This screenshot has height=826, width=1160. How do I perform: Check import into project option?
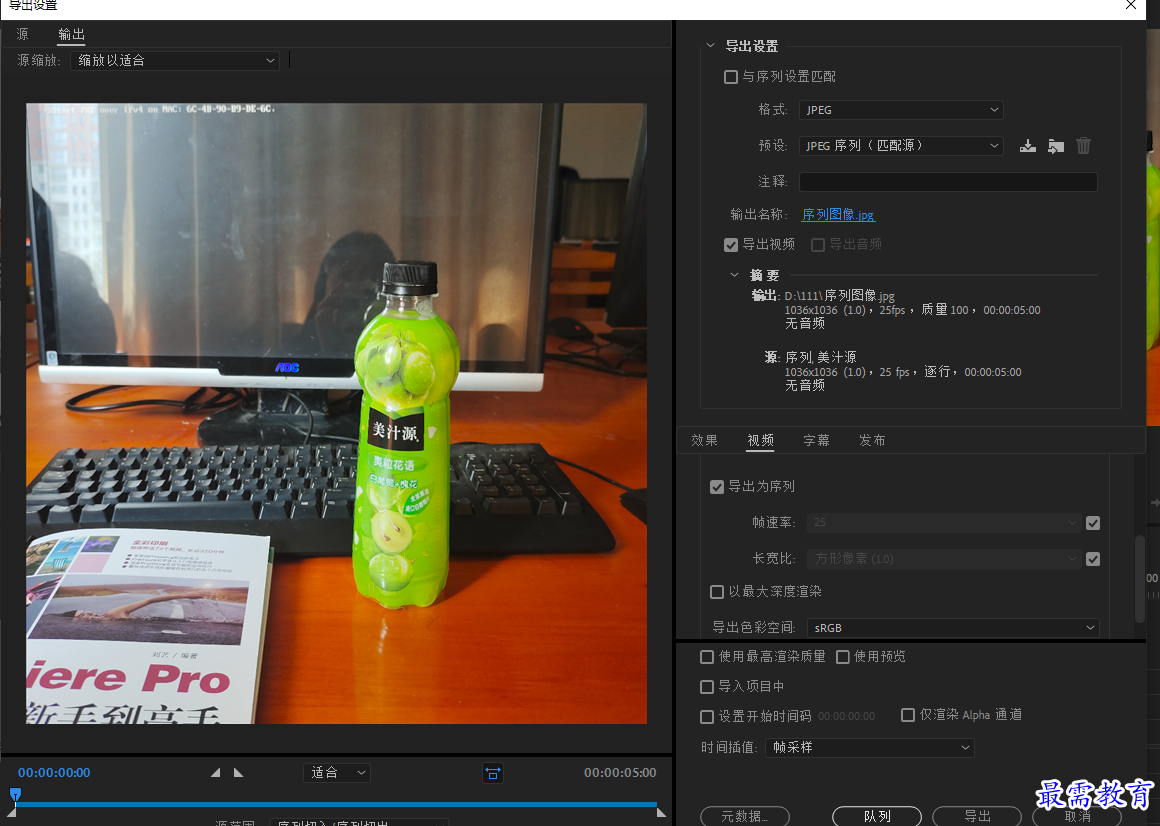(x=707, y=687)
